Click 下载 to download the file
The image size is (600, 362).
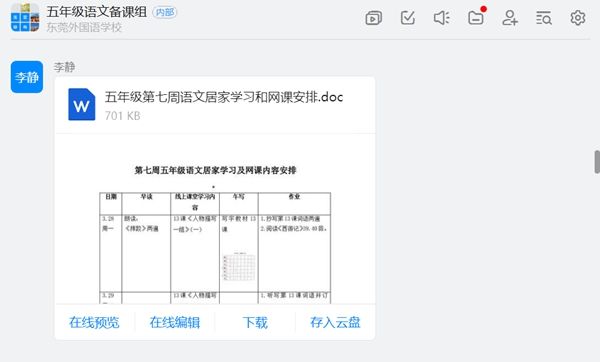click(255, 322)
